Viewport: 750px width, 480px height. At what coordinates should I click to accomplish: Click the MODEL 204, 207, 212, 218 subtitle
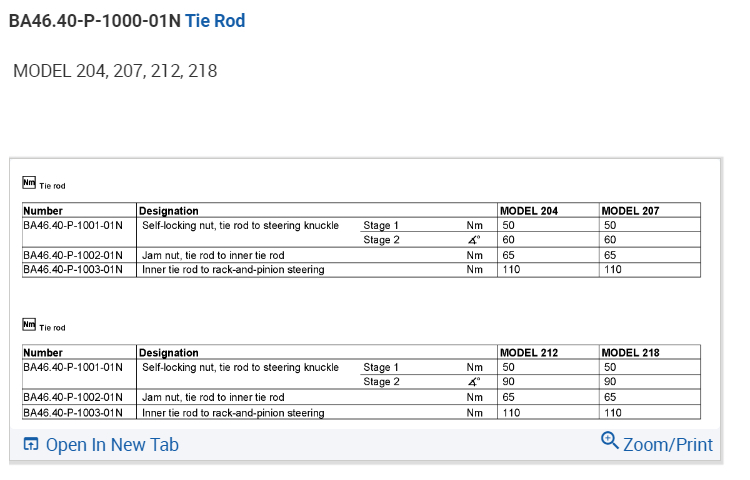click(x=115, y=71)
